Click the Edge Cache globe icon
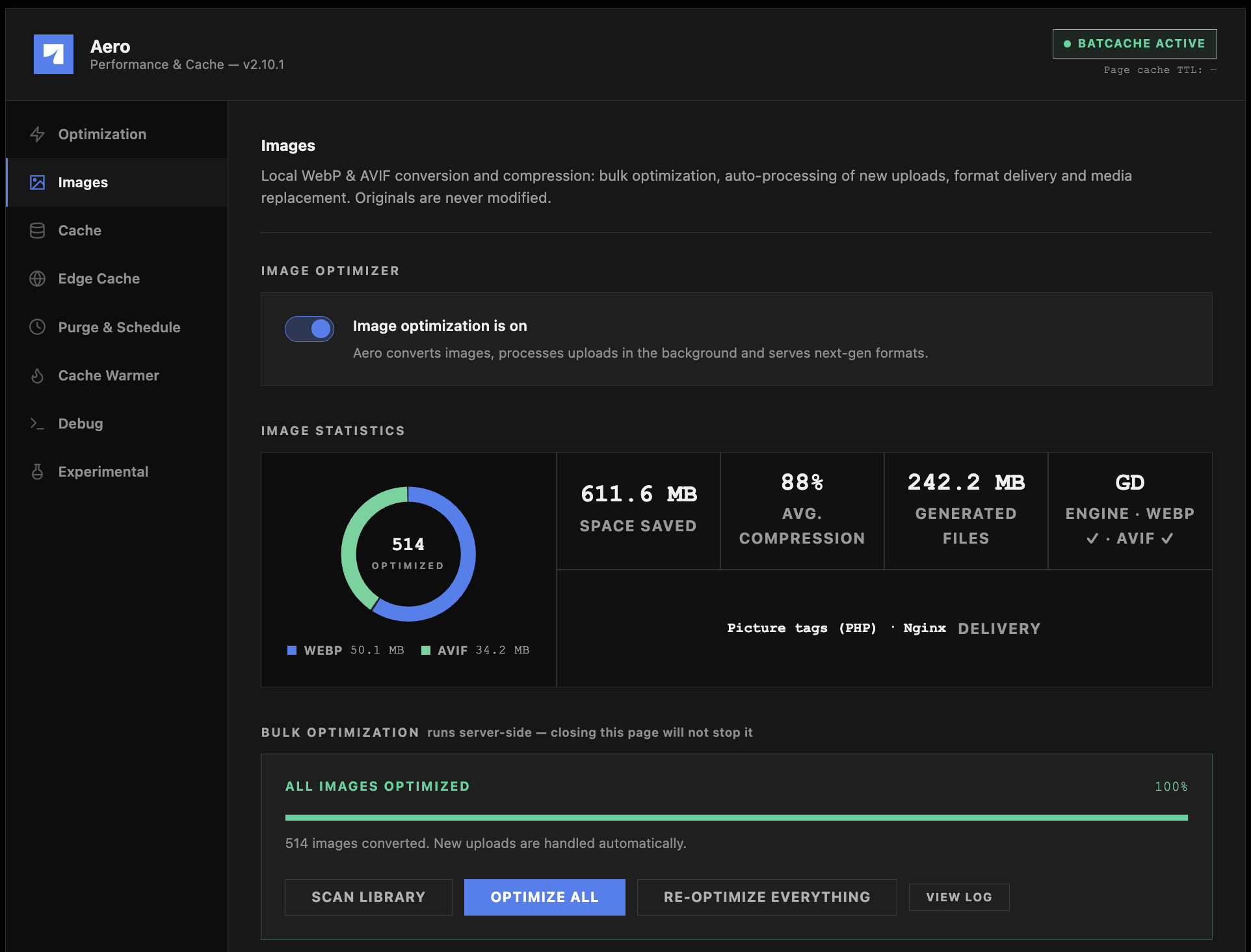The width and height of the screenshot is (1251, 952). [38, 278]
